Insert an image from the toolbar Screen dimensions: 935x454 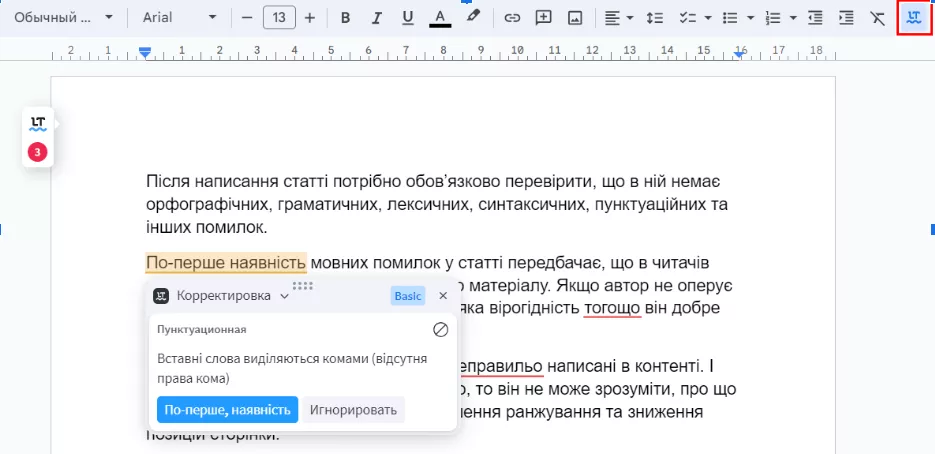coord(575,18)
